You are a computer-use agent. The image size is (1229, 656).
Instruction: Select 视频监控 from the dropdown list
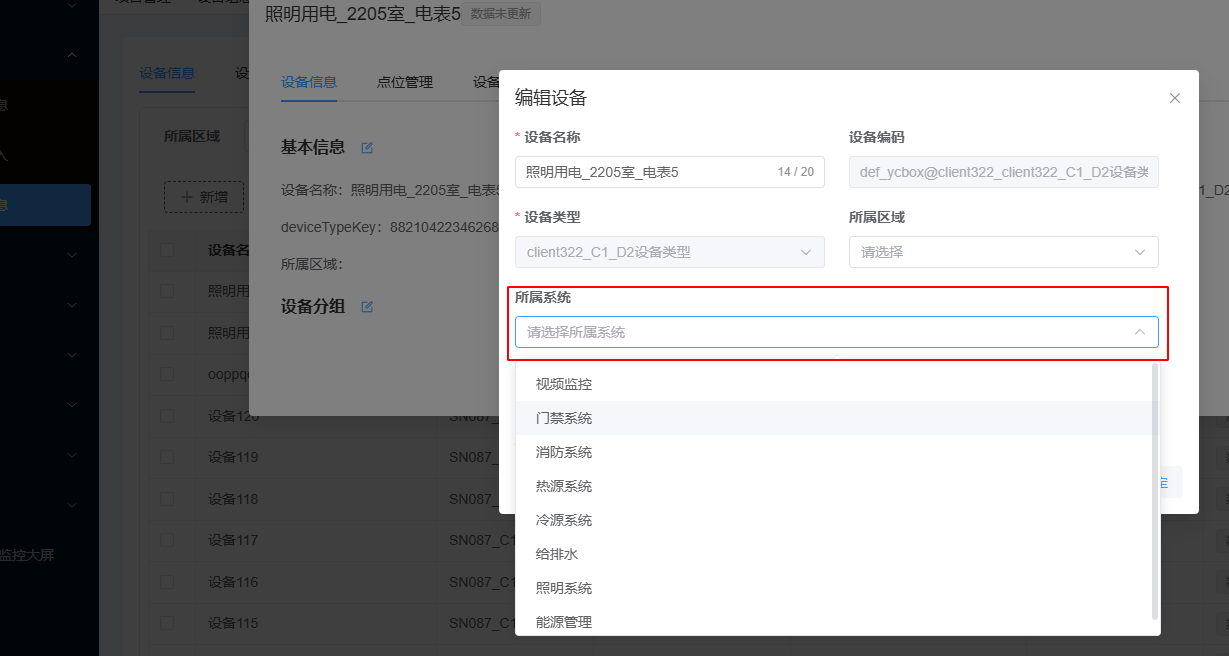click(x=838, y=384)
